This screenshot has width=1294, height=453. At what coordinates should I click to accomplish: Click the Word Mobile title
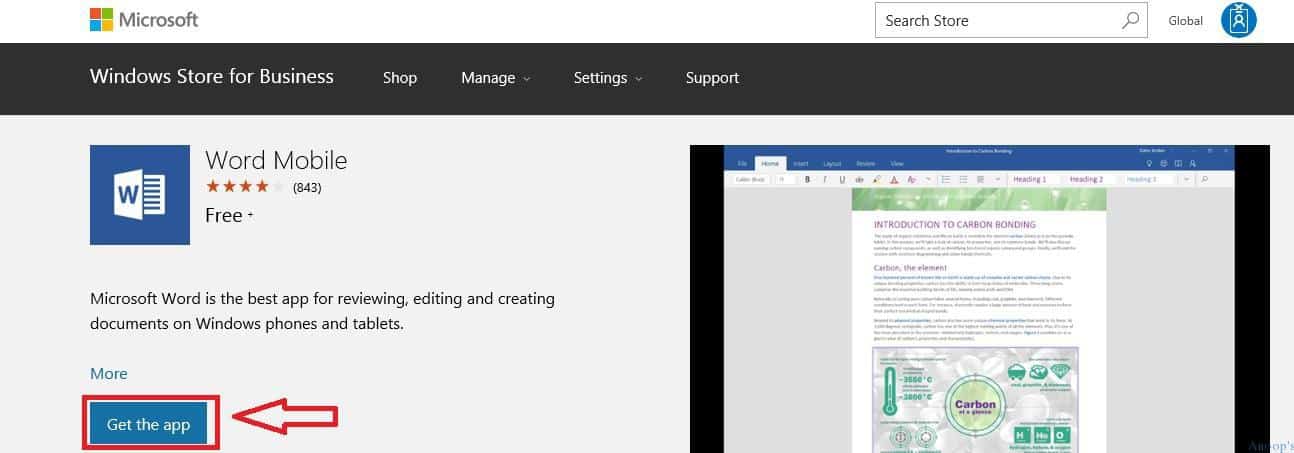276,160
